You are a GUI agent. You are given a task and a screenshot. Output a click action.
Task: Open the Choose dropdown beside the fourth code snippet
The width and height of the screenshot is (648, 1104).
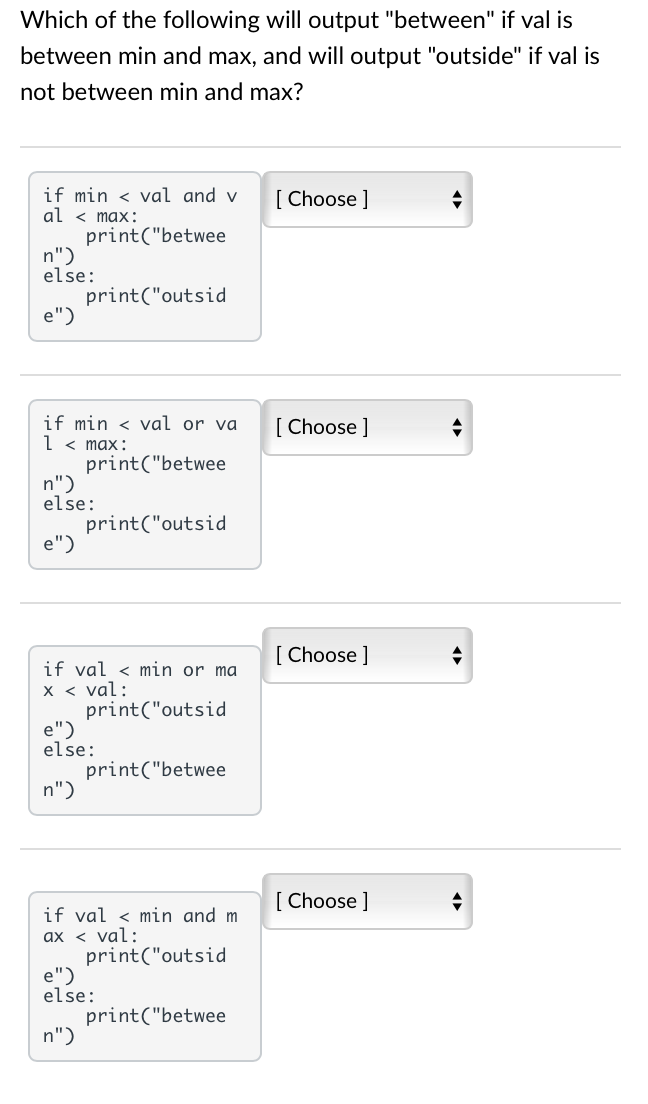[x=360, y=901]
